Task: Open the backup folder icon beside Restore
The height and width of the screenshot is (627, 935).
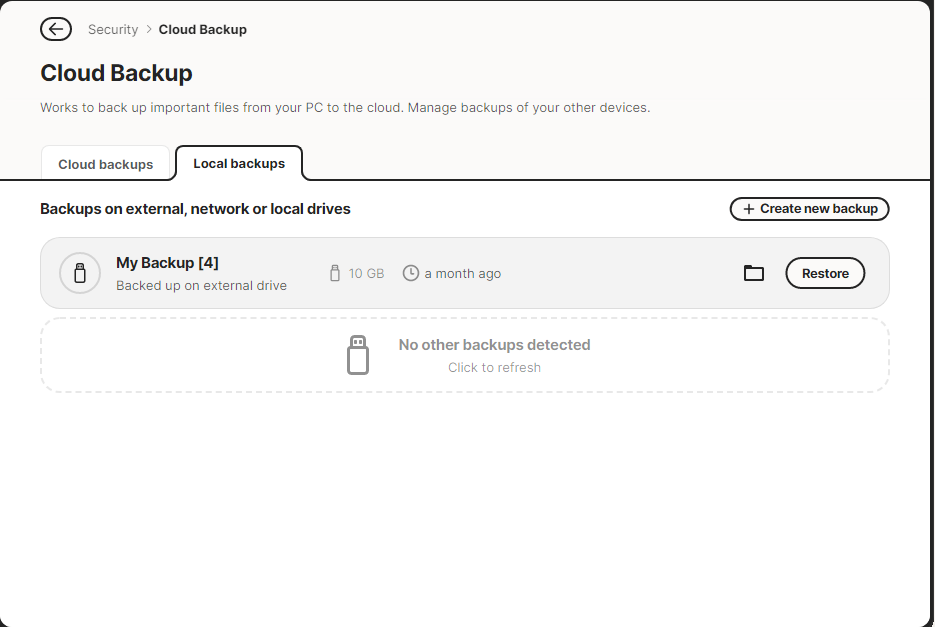Action: (754, 273)
